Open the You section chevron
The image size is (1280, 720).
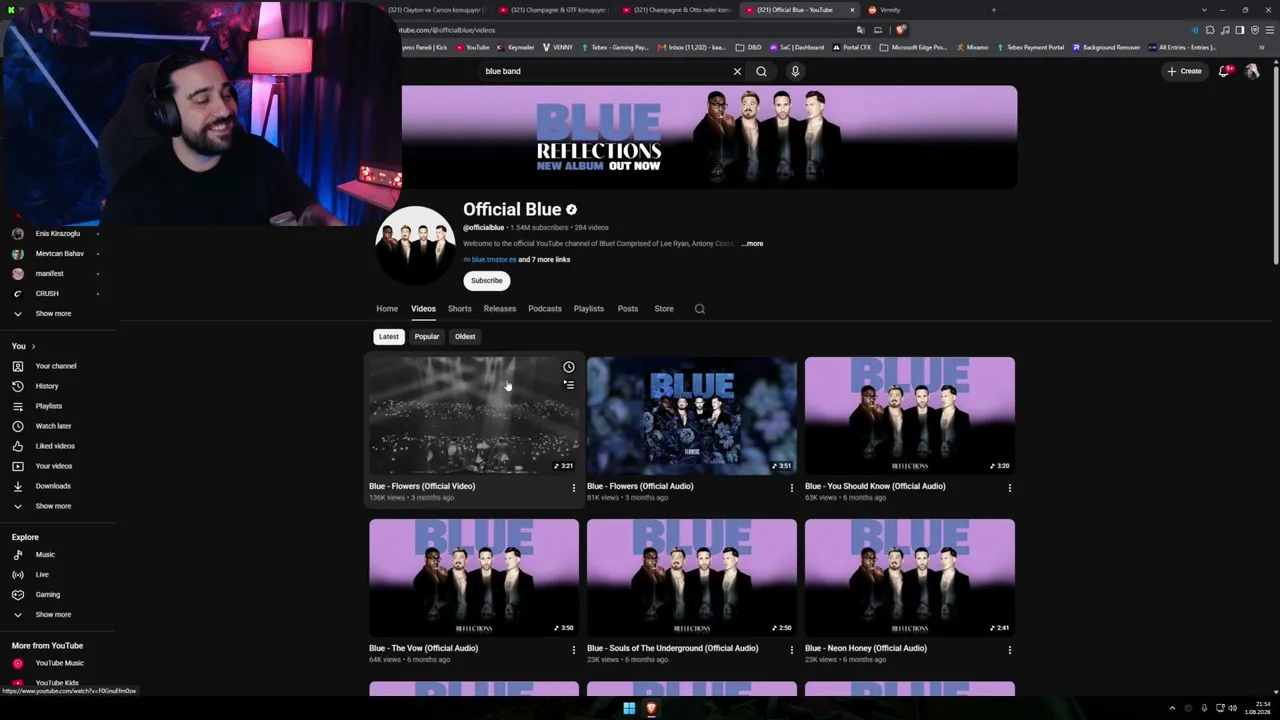33,346
